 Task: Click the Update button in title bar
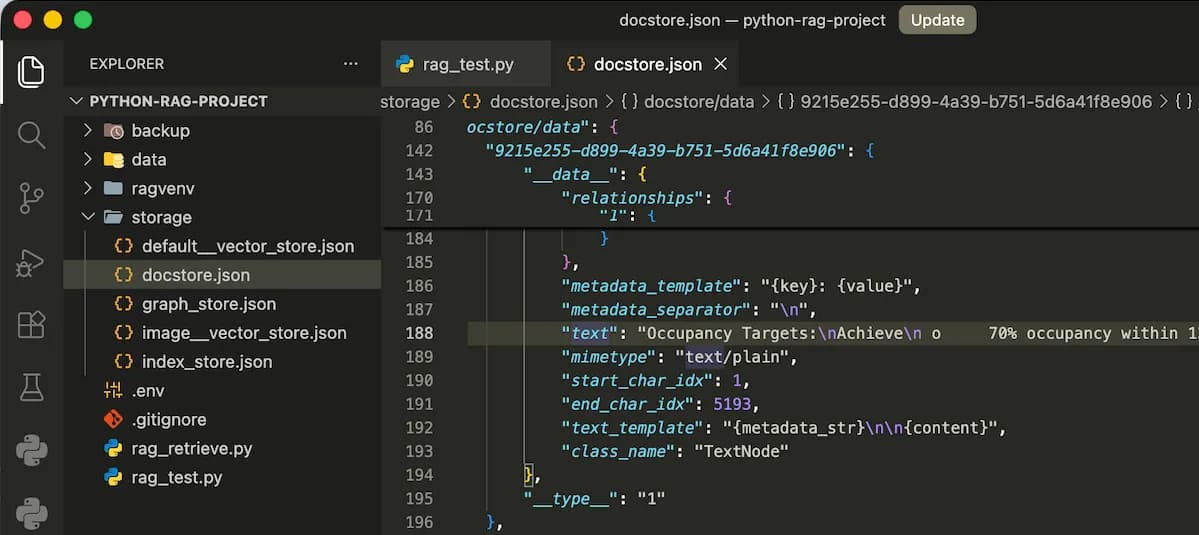[937, 20]
